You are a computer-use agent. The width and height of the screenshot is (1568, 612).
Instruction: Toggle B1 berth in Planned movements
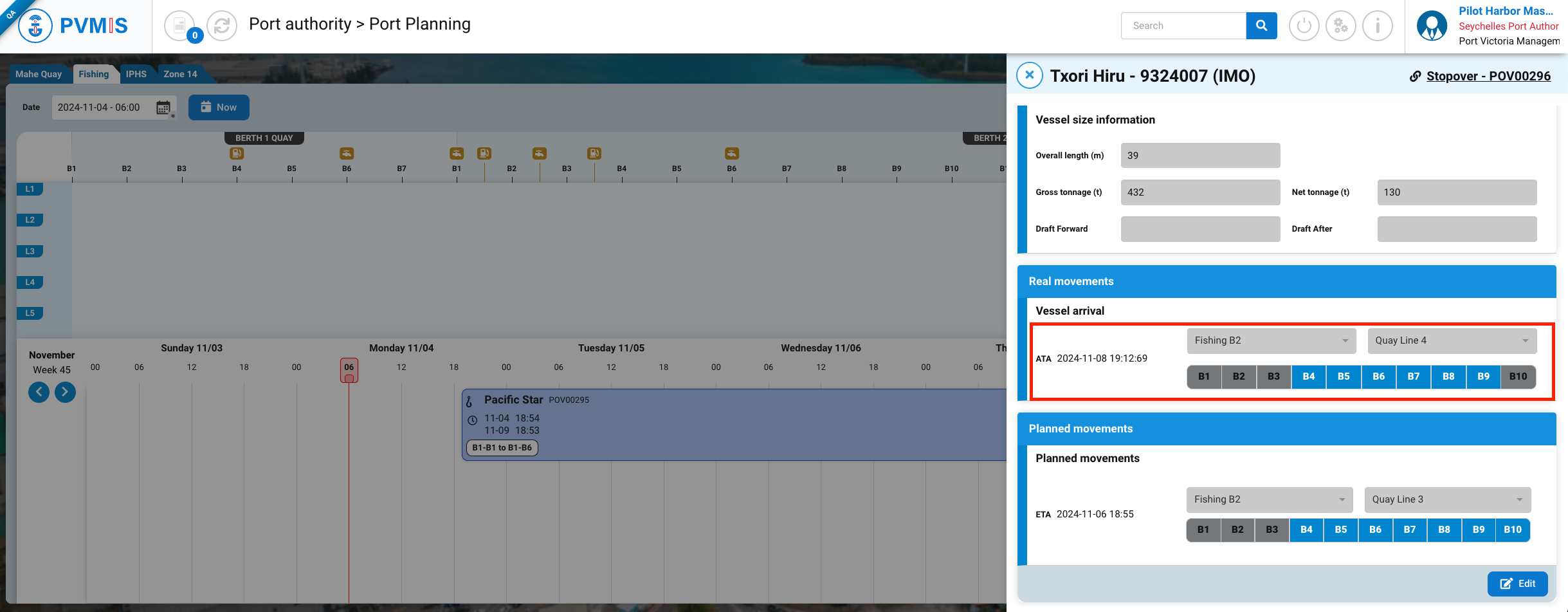pyautogui.click(x=1203, y=530)
